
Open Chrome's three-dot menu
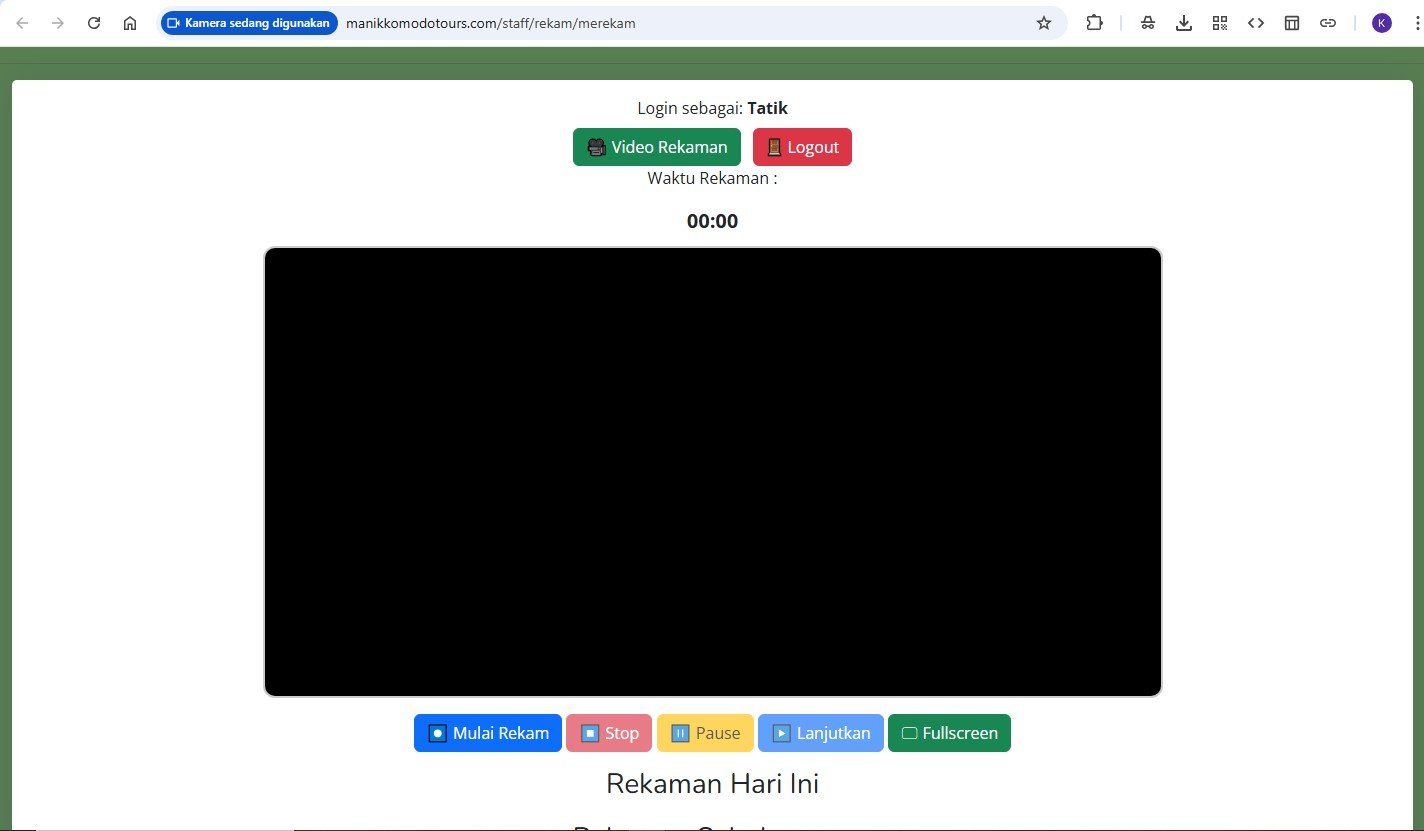[x=1410, y=23]
